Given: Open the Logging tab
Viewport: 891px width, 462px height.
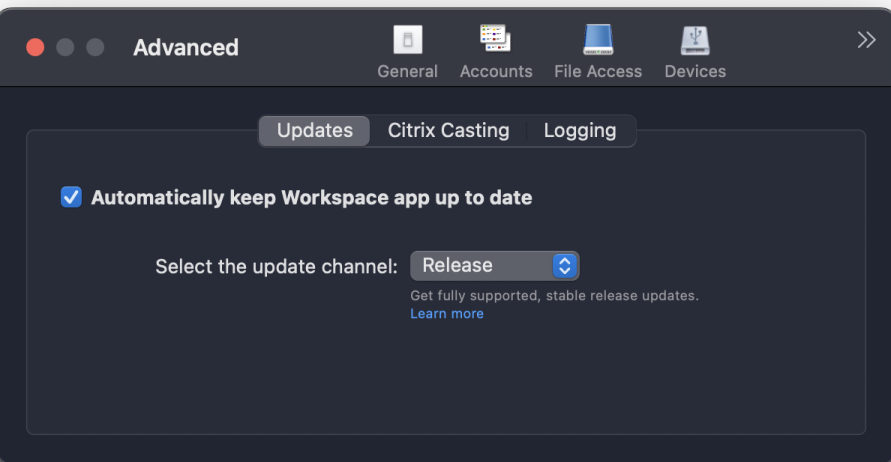Looking at the screenshot, I should click(580, 131).
